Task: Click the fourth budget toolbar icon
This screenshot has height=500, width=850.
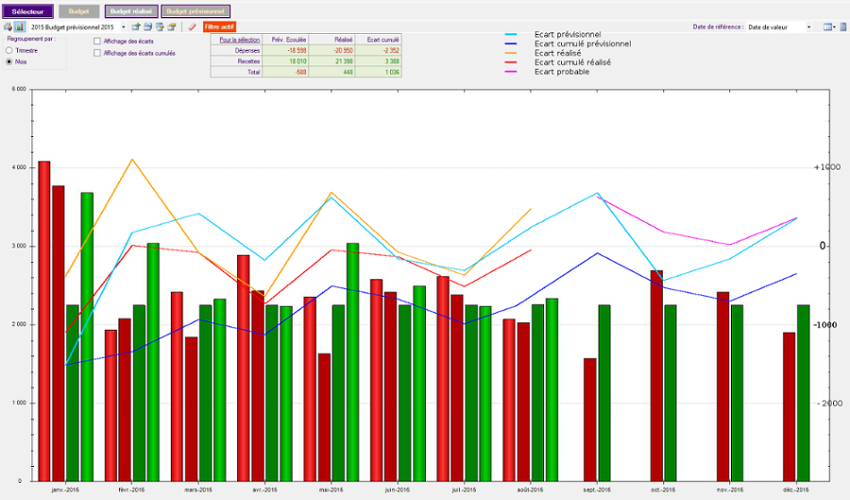Action: 171,27
